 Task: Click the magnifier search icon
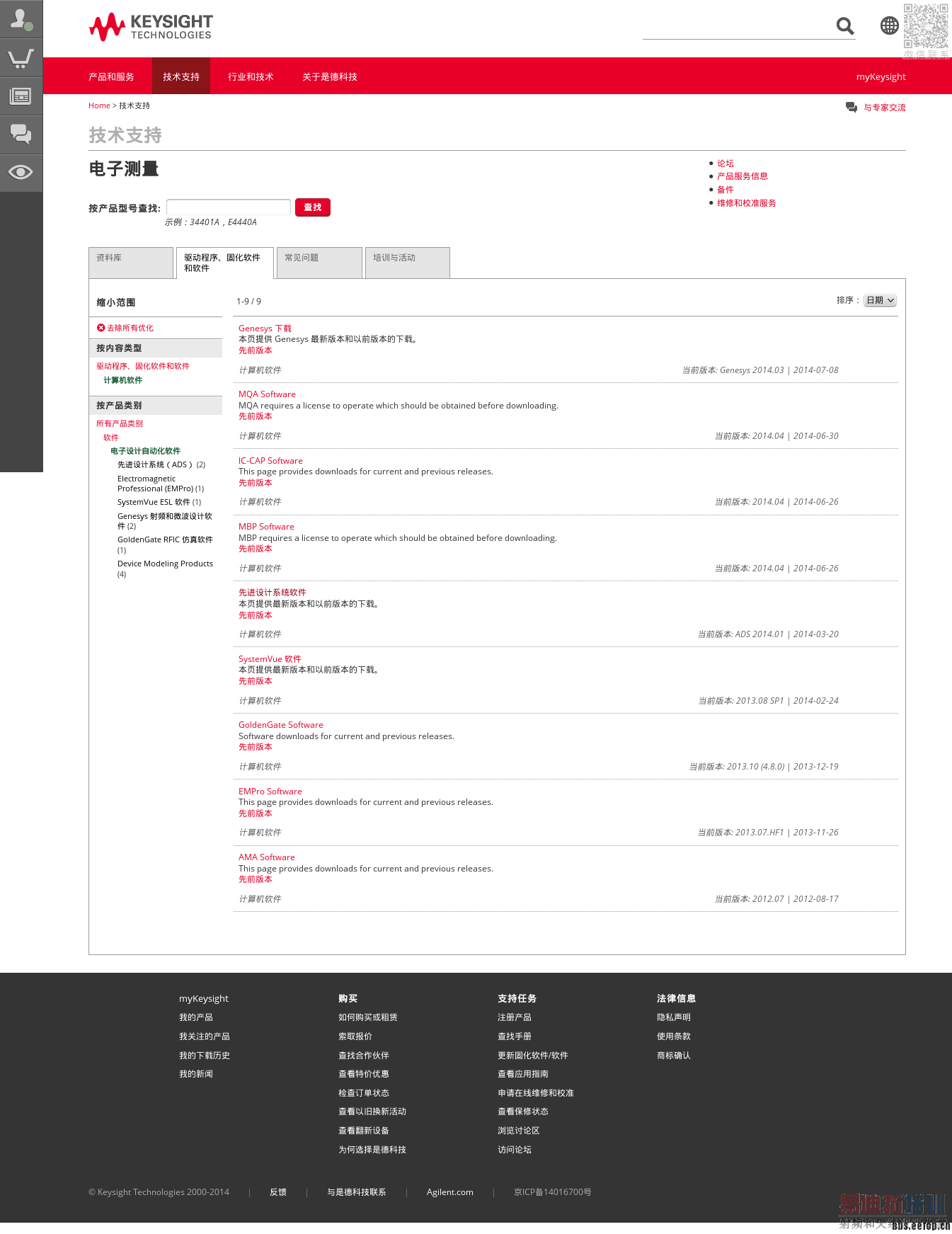coord(845,26)
